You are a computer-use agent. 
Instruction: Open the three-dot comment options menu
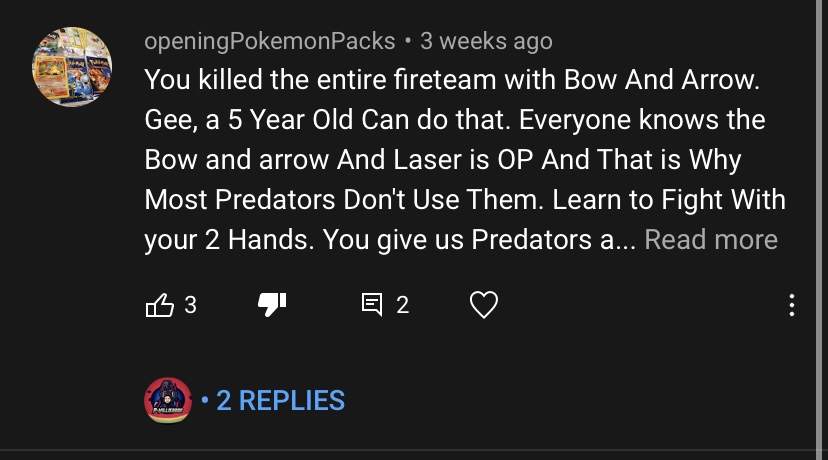[x=792, y=305]
